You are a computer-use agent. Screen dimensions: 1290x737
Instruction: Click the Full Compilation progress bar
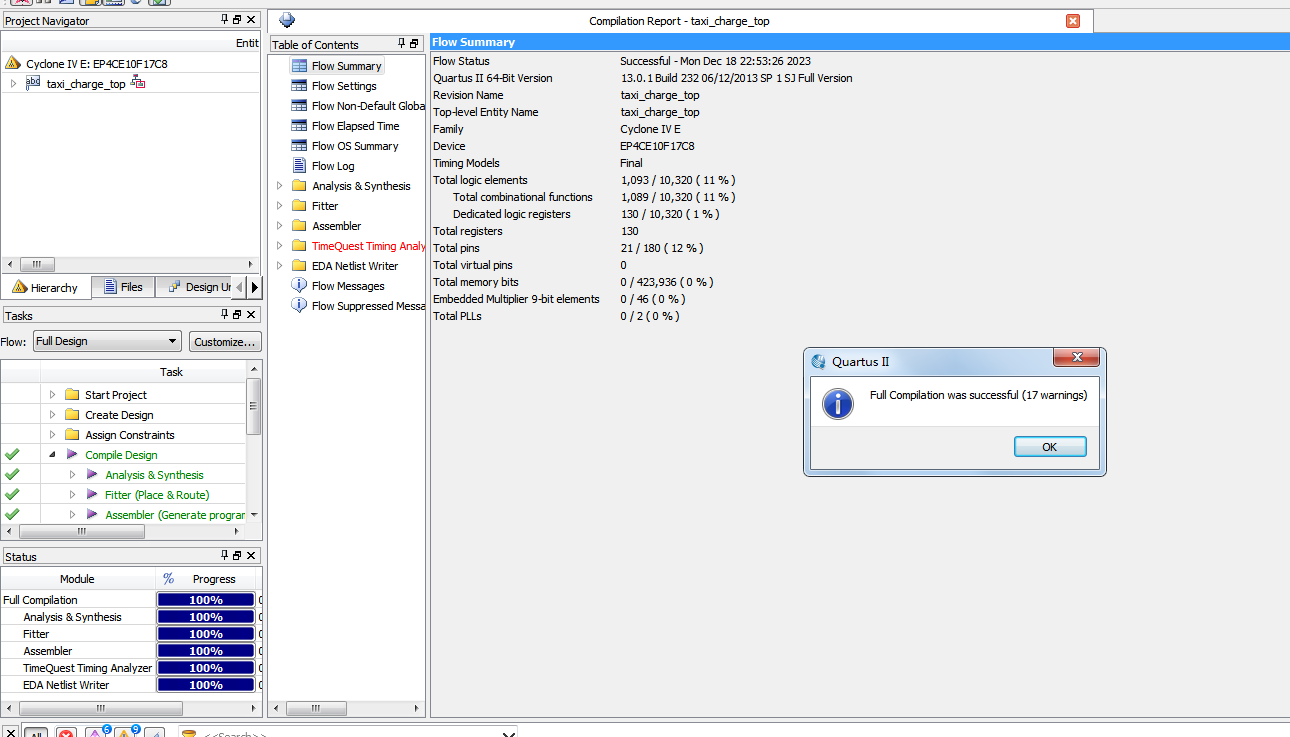[205, 600]
